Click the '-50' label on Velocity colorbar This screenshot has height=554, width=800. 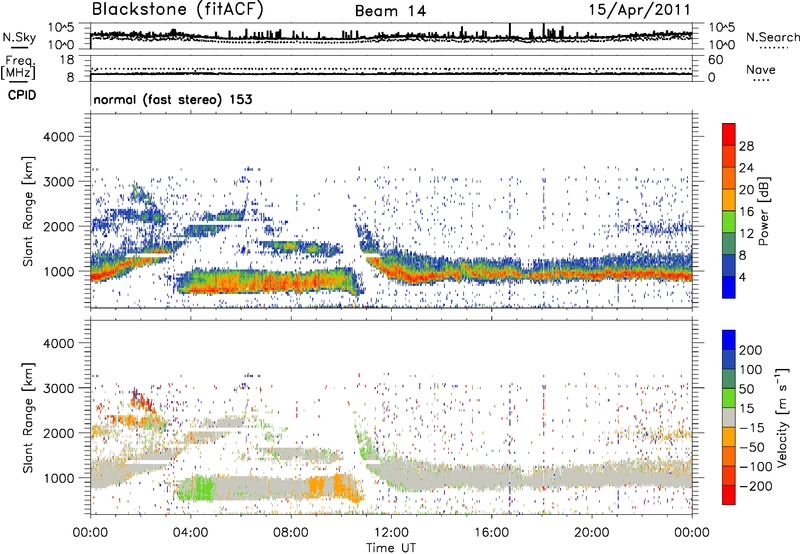[x=752, y=447]
